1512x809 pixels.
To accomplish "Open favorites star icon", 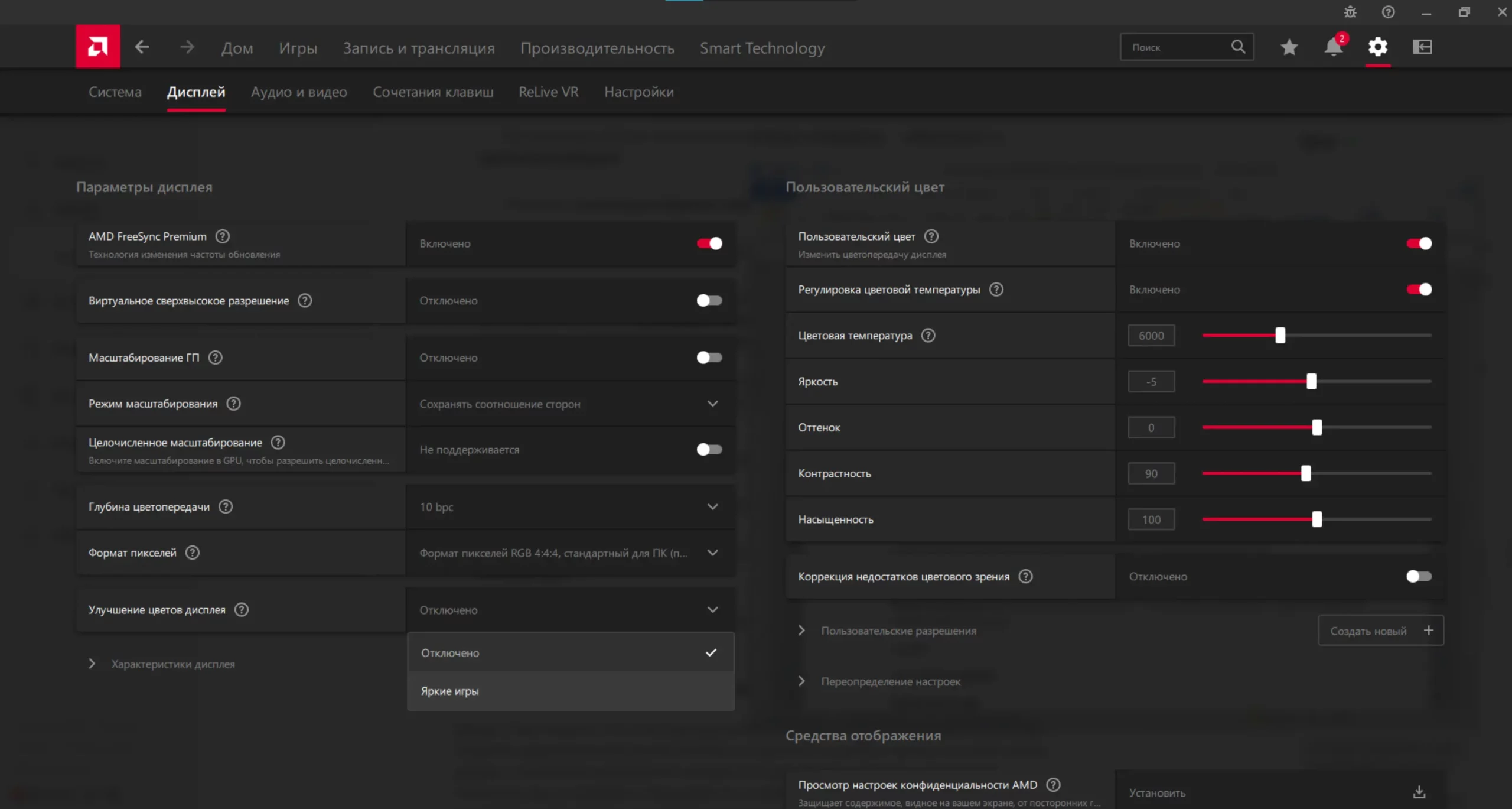I will point(1289,47).
